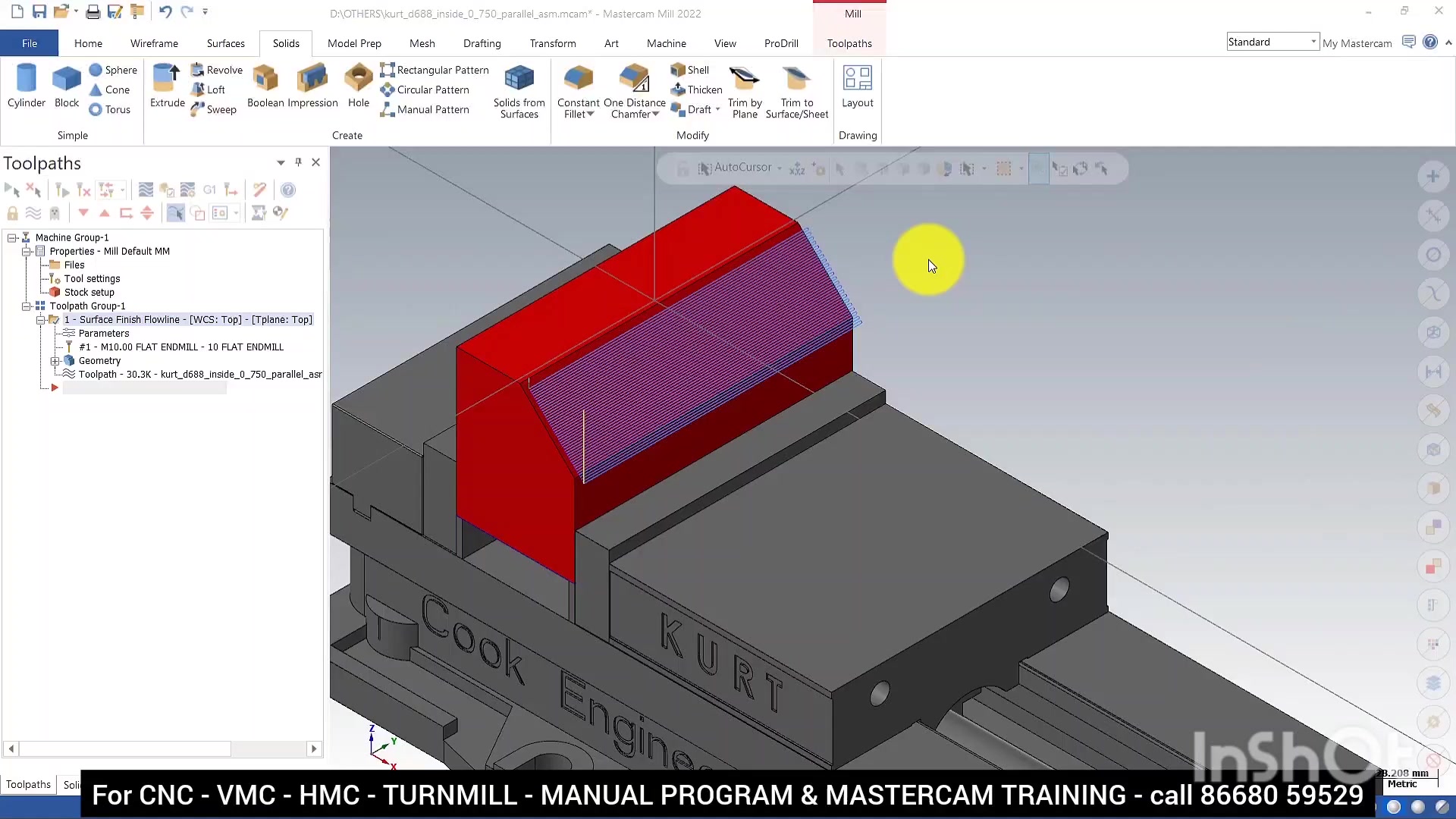Toggle only display associative geometry
The image size is (1456, 819).
coord(197,213)
